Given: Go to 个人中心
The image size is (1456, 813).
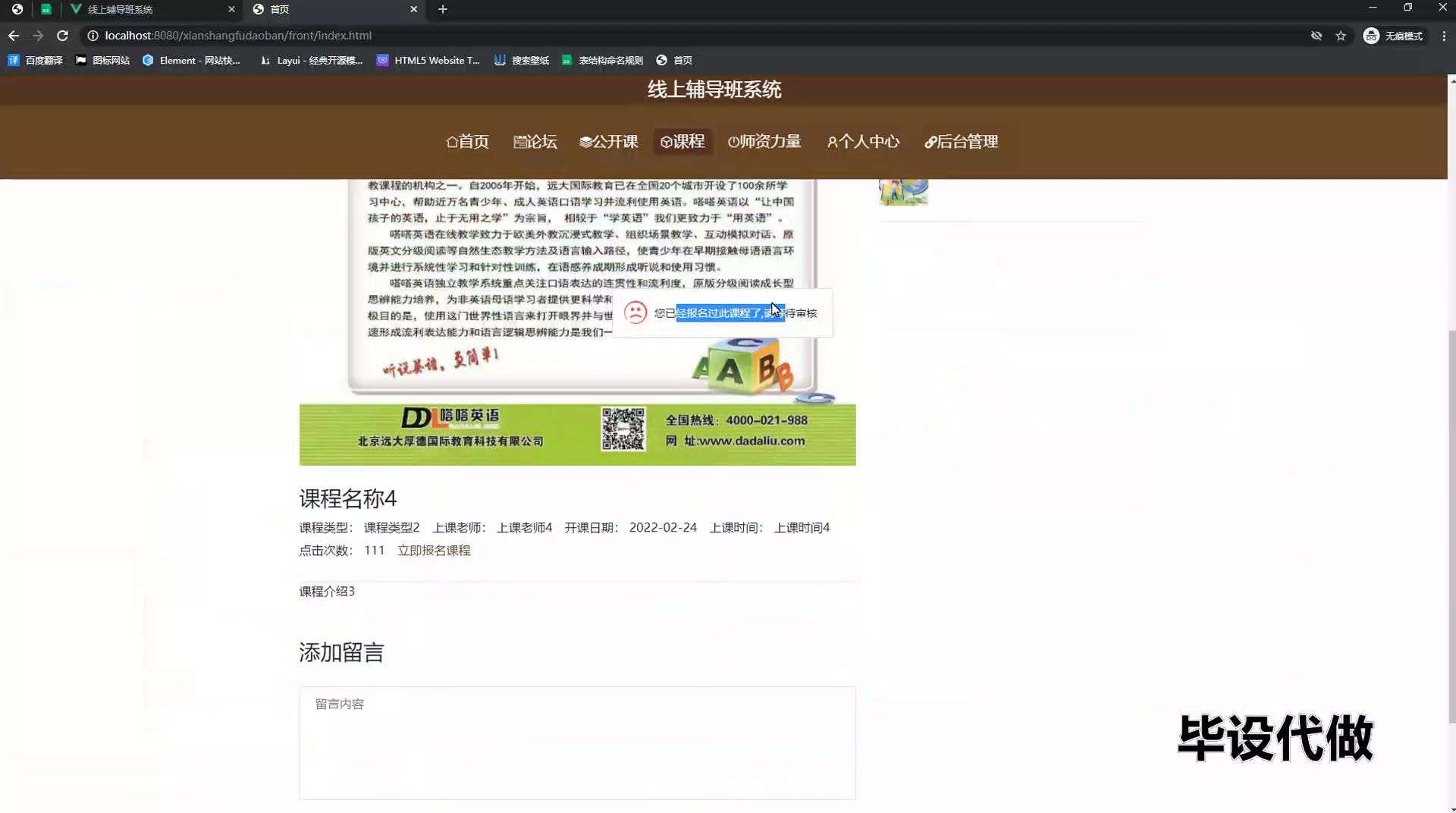Looking at the screenshot, I should click(x=863, y=142).
